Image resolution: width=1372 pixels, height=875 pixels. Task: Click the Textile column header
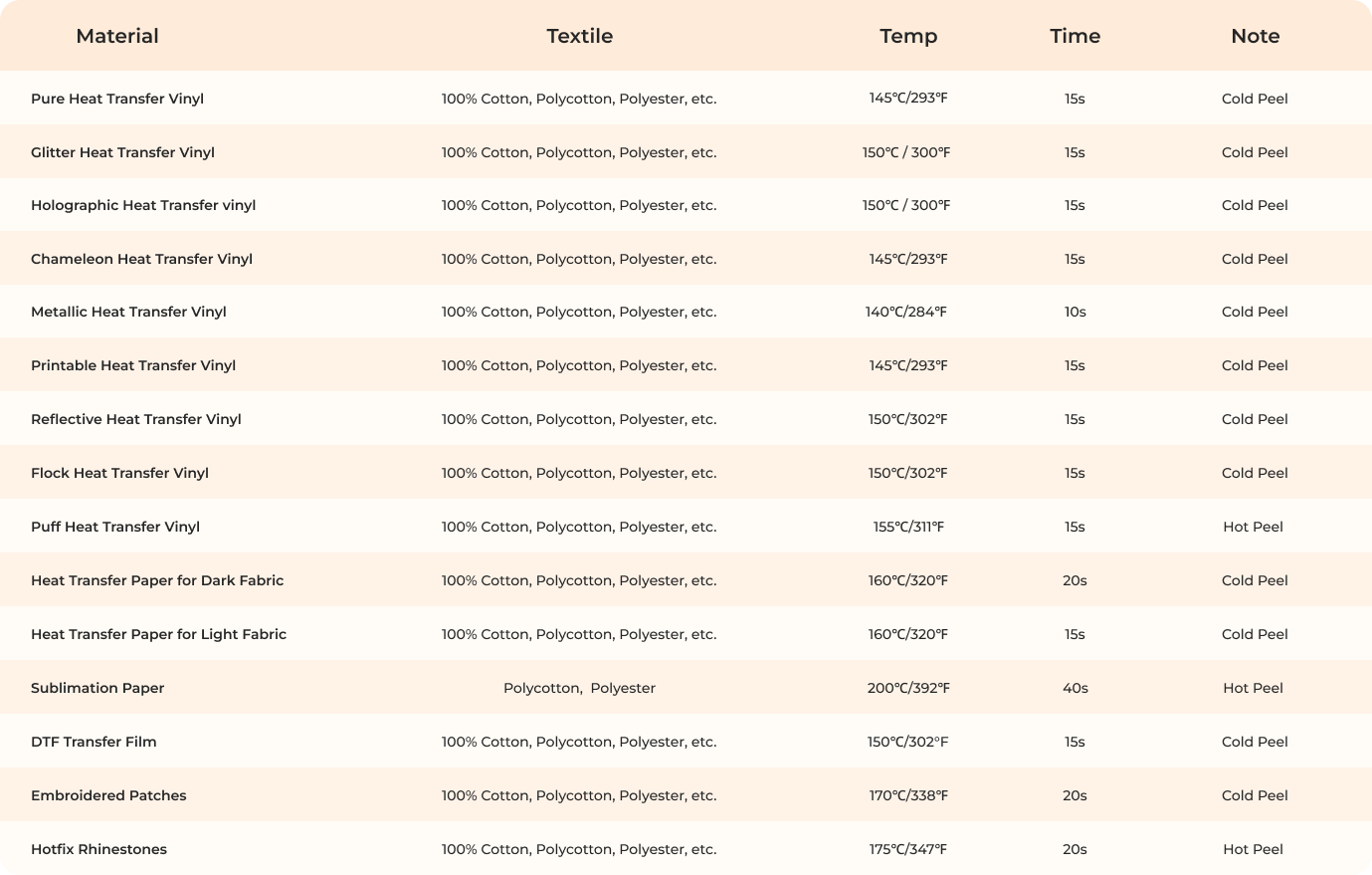[x=579, y=36]
